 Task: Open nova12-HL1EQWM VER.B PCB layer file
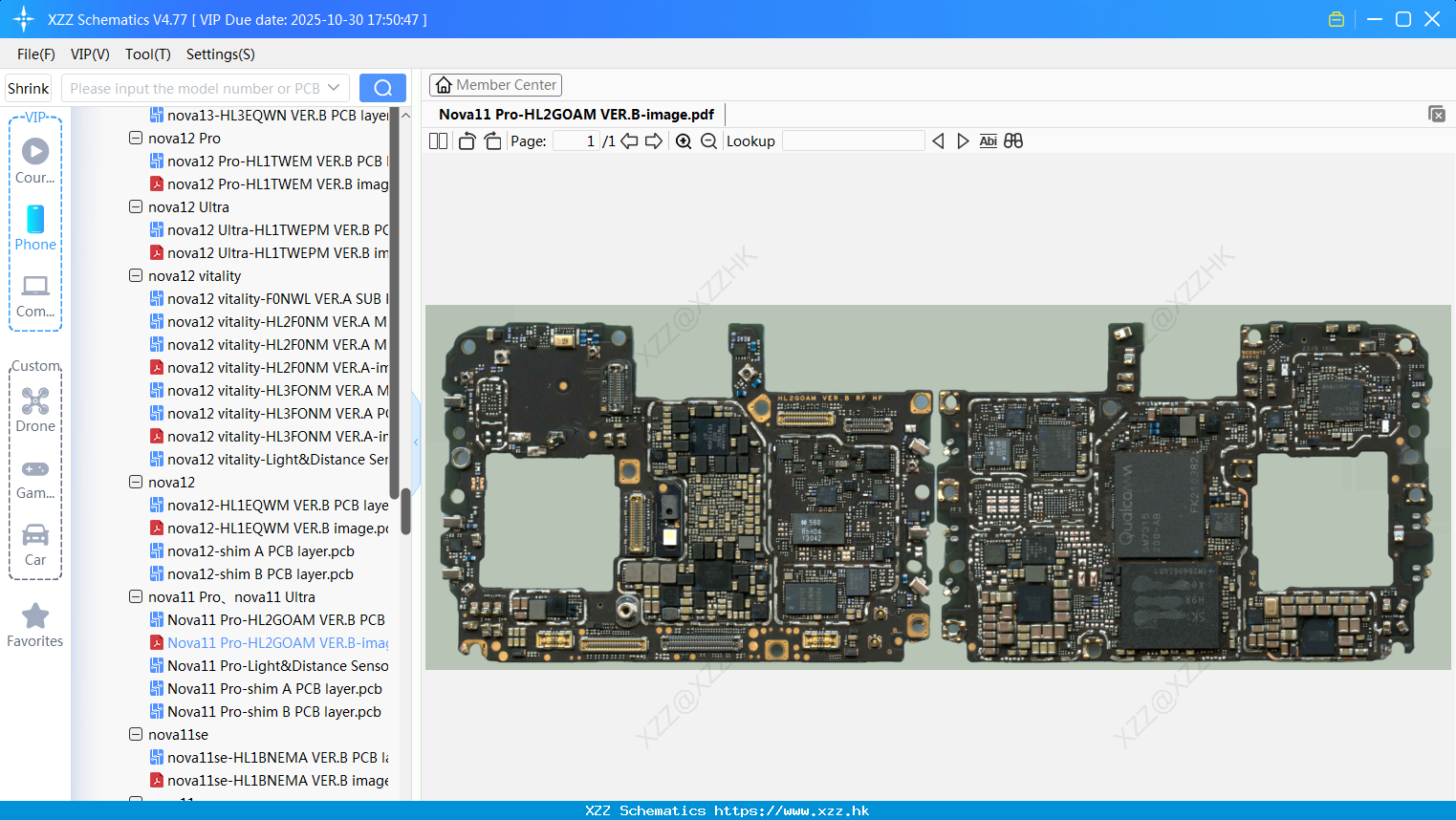(269, 505)
